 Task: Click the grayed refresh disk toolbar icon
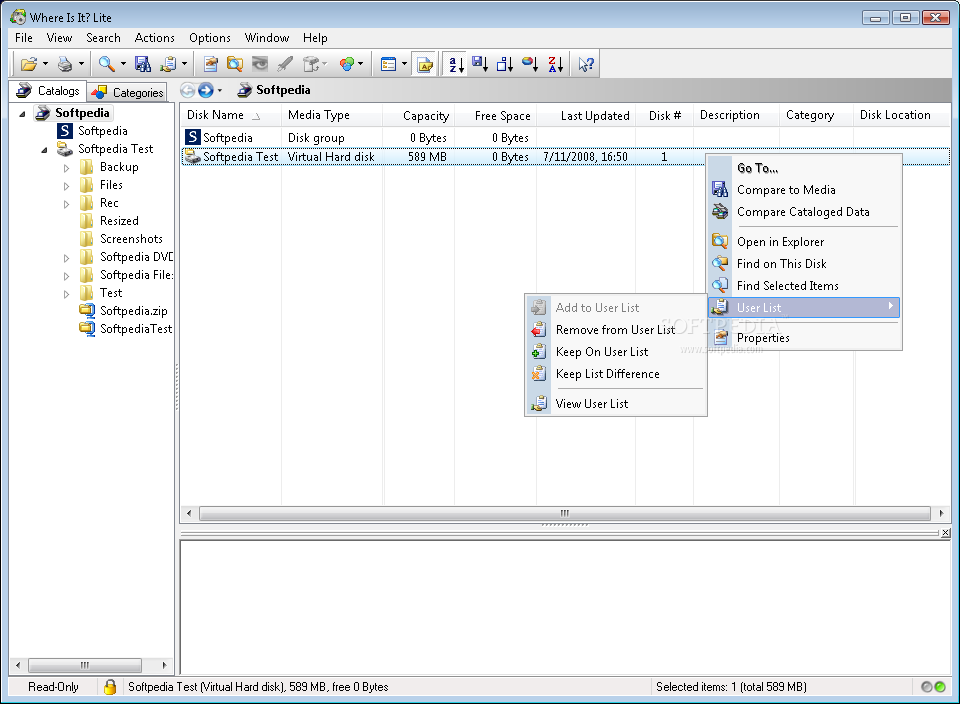pyautogui.click(x=311, y=64)
